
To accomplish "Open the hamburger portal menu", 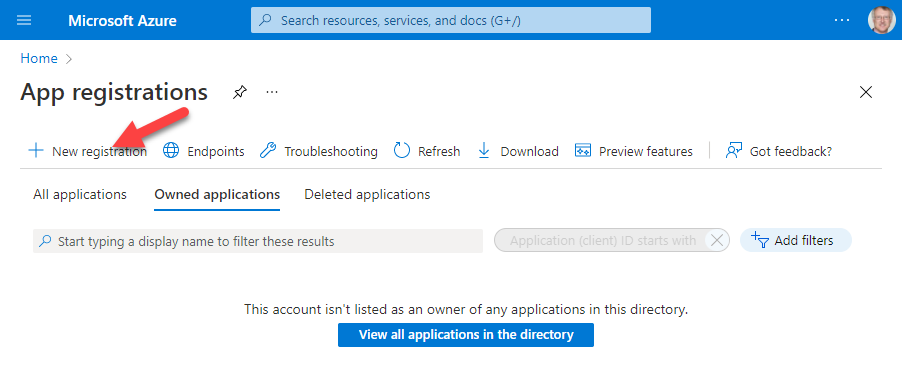I will pos(24,20).
